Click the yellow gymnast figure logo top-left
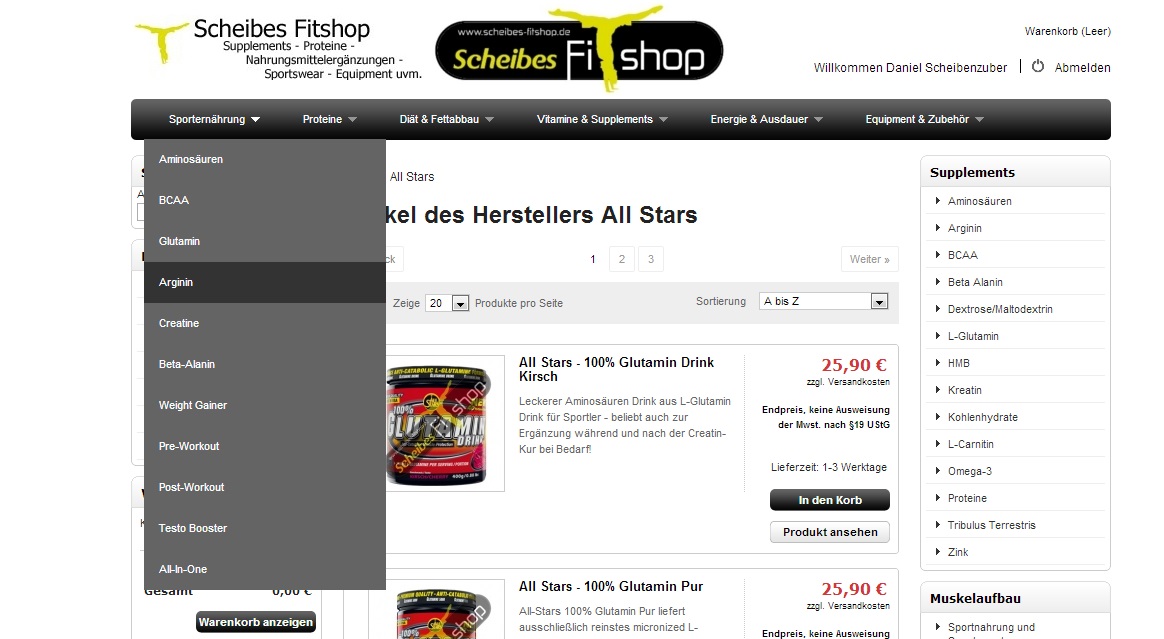Image resolution: width=1164 pixels, height=639 pixels. tap(161, 42)
